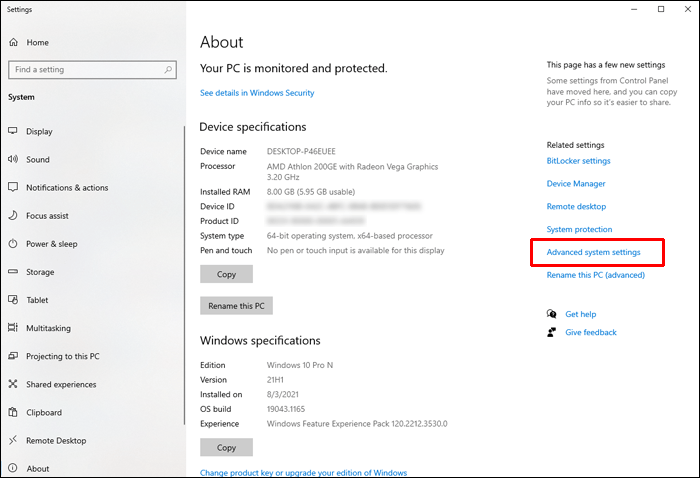Screen dimensions: 700x478
Task: Select the Sound speaker icon
Action: click(x=13, y=159)
